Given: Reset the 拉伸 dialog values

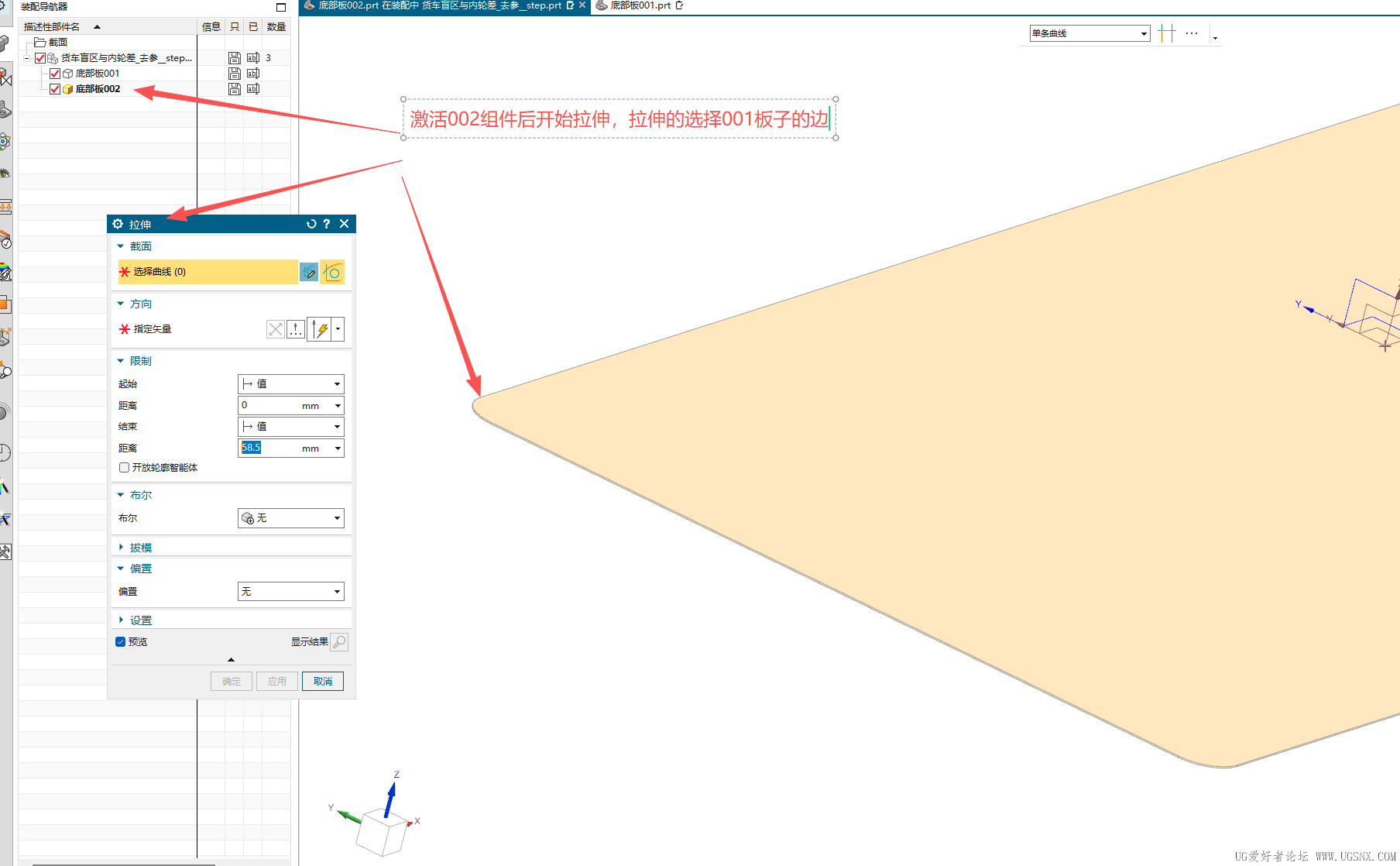Looking at the screenshot, I should (x=311, y=224).
